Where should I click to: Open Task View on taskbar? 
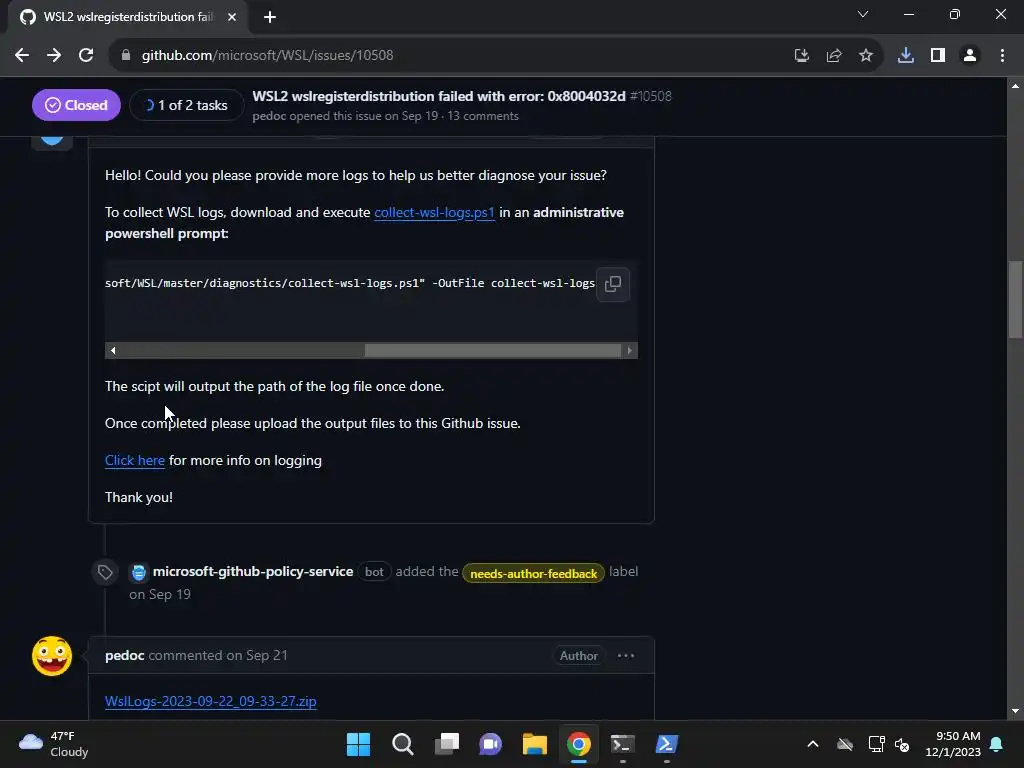[x=447, y=744]
